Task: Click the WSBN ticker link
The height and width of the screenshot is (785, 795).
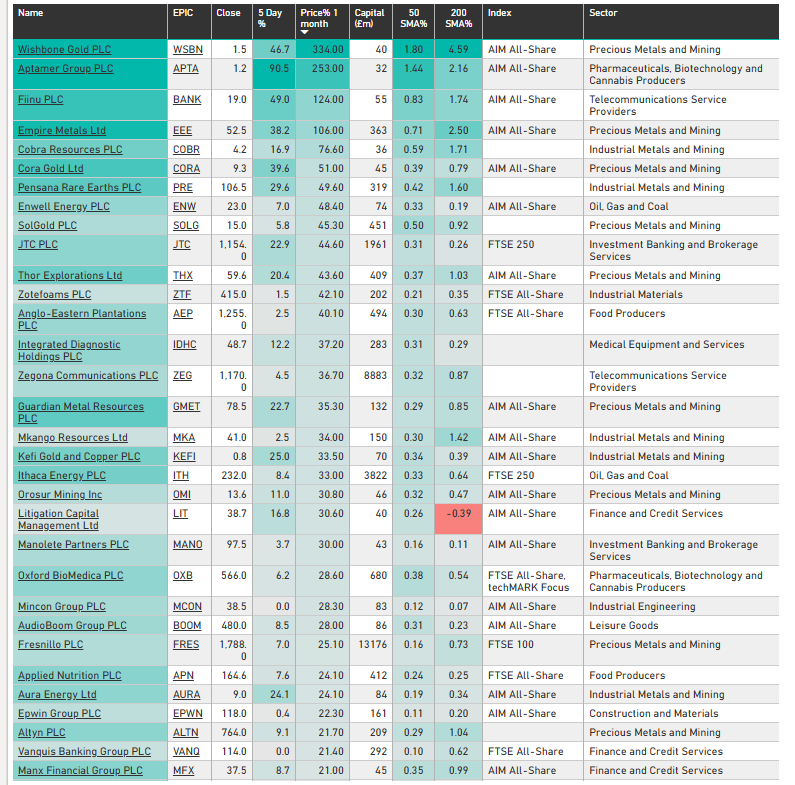Action: 188,49
